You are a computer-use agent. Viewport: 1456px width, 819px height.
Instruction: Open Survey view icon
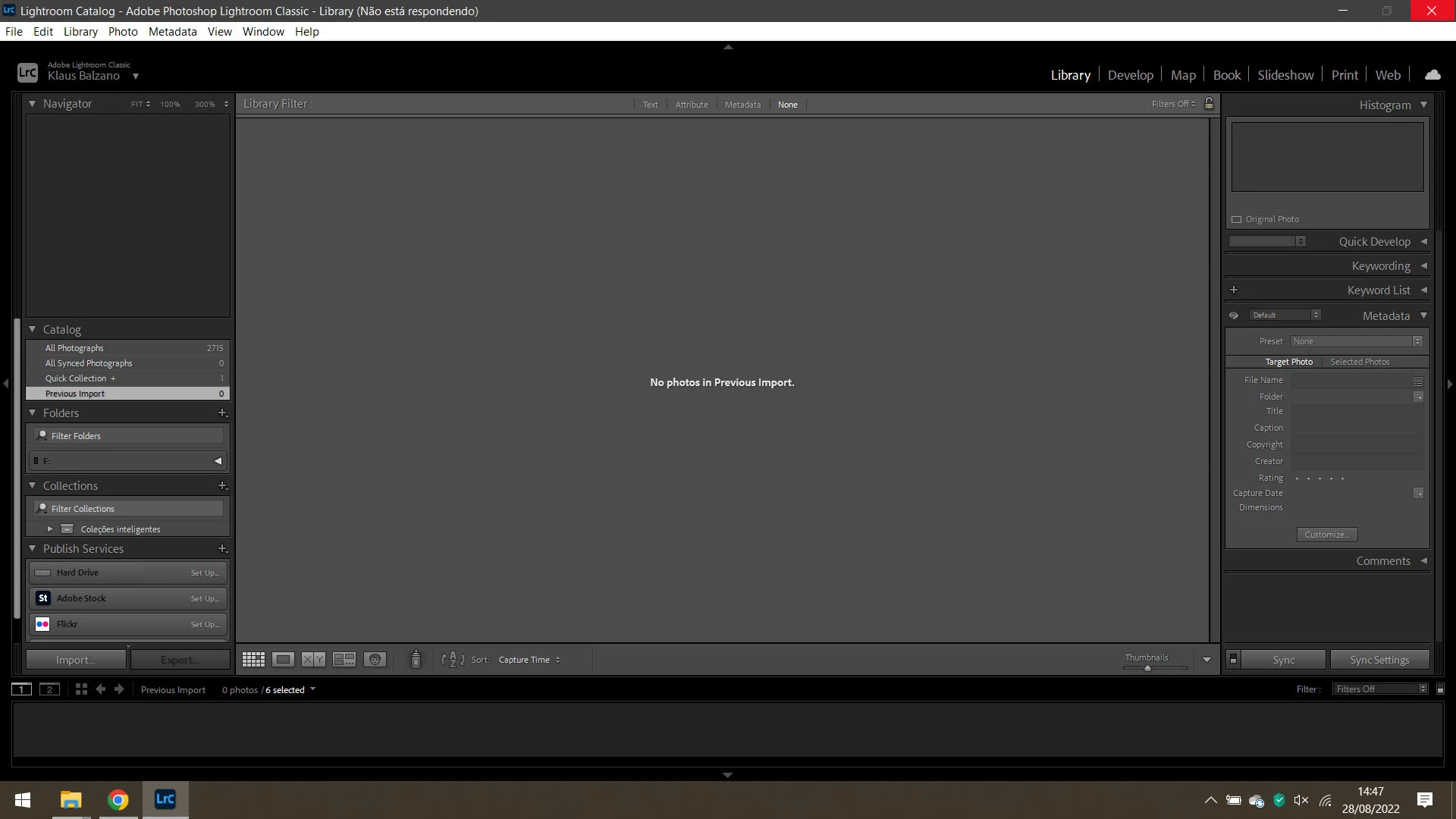click(x=344, y=660)
